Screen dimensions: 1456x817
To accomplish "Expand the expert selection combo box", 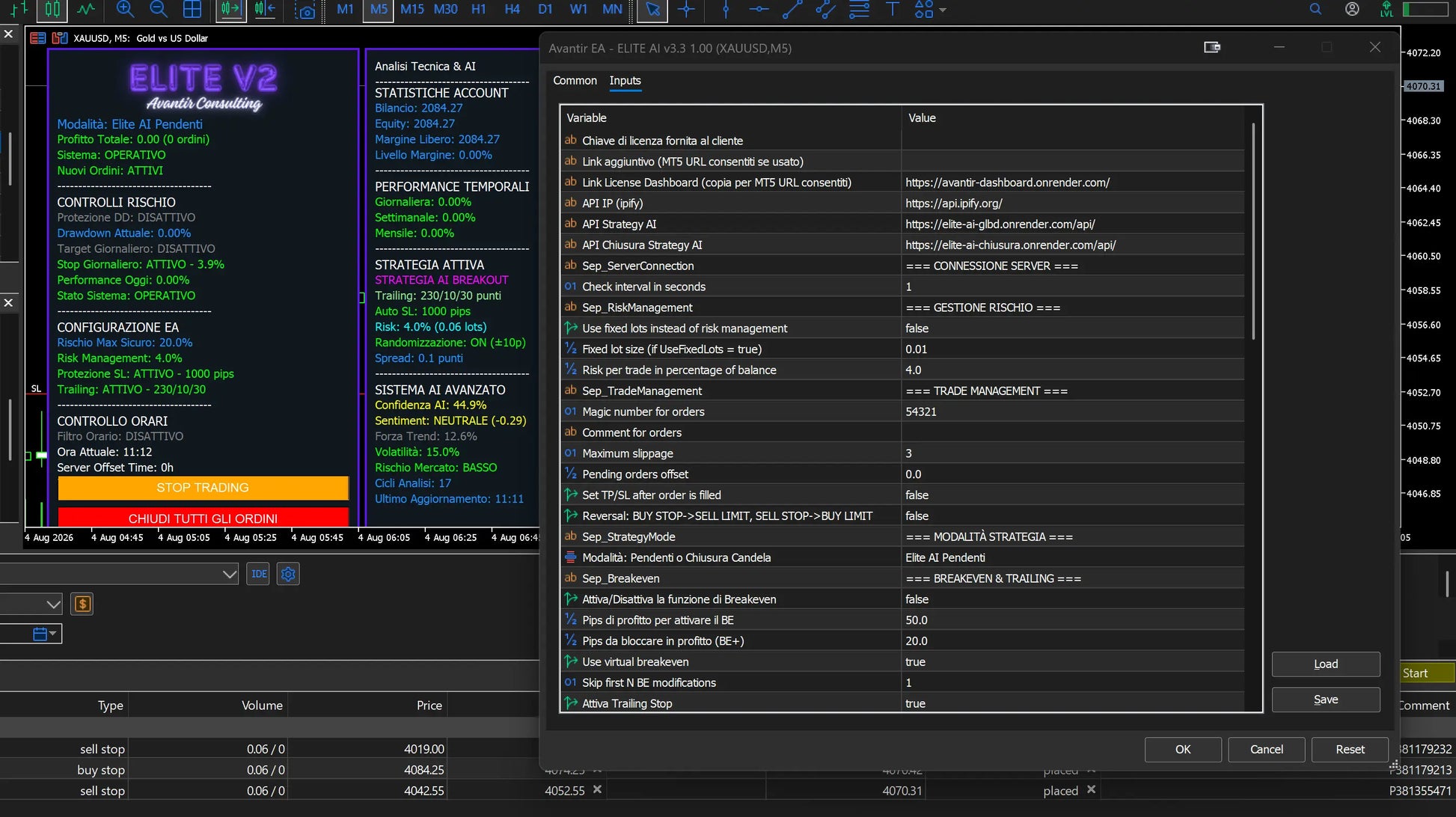I will (230, 574).
